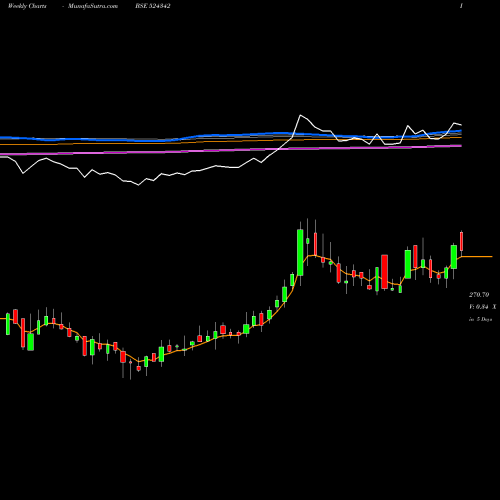Screen dimensions: 500x500
Task: Click the 'in 5 Days' label
Action: click(x=480, y=319)
